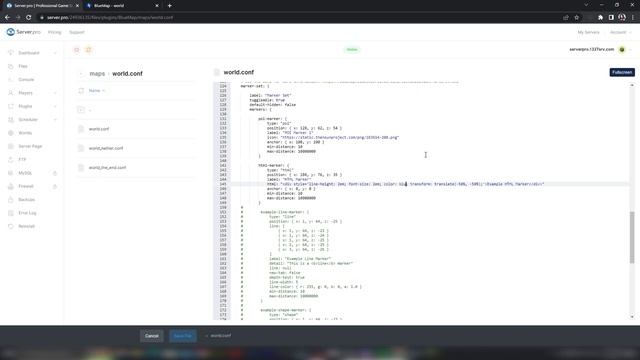Open the Scheduler sidebar item
The height and width of the screenshot is (360, 640).
pyautogui.click(x=28, y=120)
